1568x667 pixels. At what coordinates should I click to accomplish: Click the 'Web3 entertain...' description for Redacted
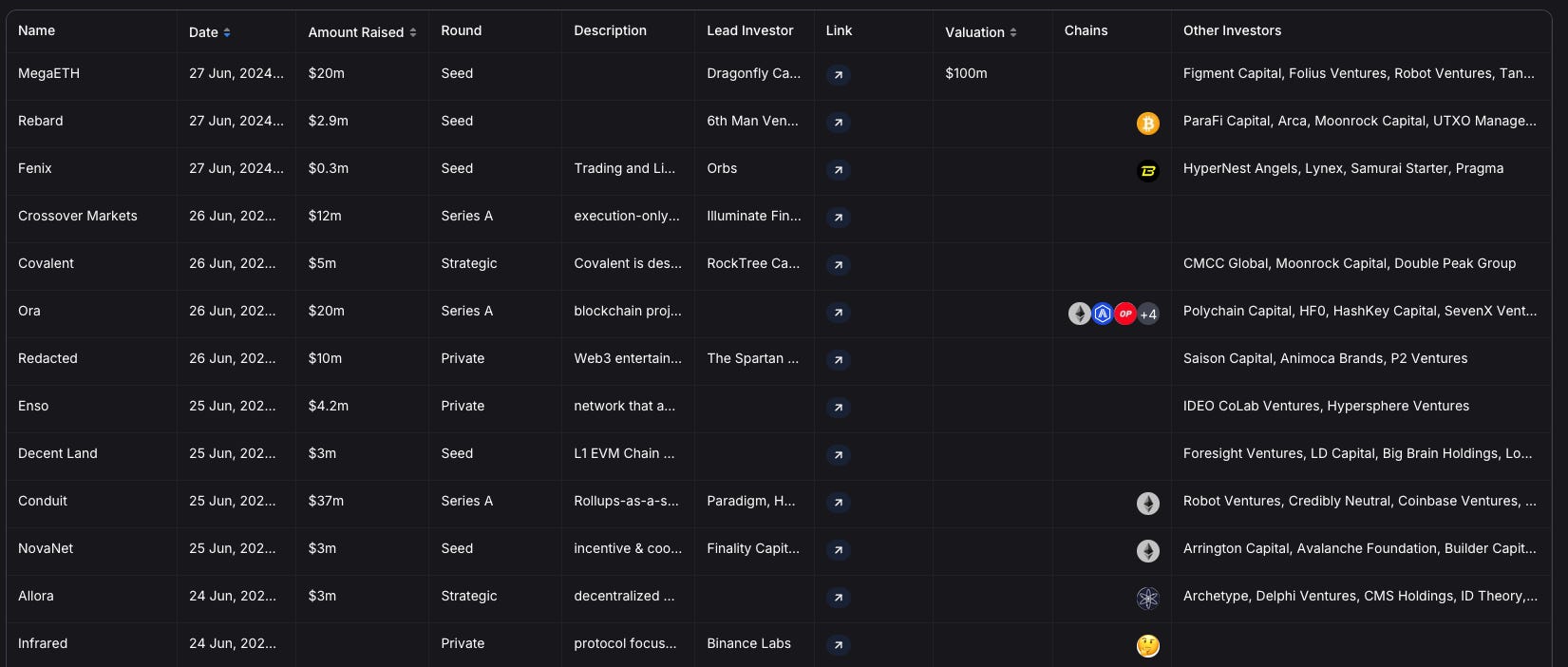pos(628,358)
